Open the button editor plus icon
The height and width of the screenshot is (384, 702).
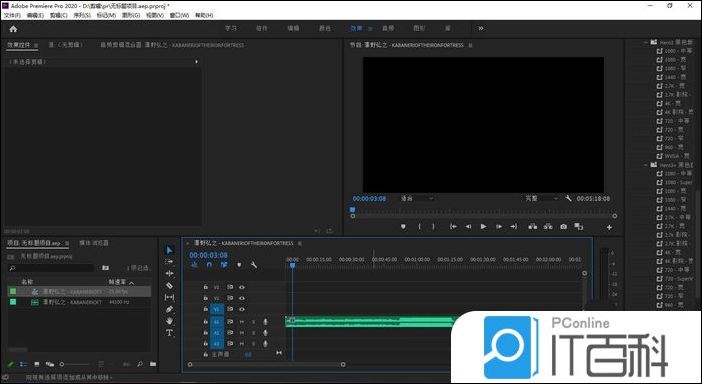coord(609,227)
